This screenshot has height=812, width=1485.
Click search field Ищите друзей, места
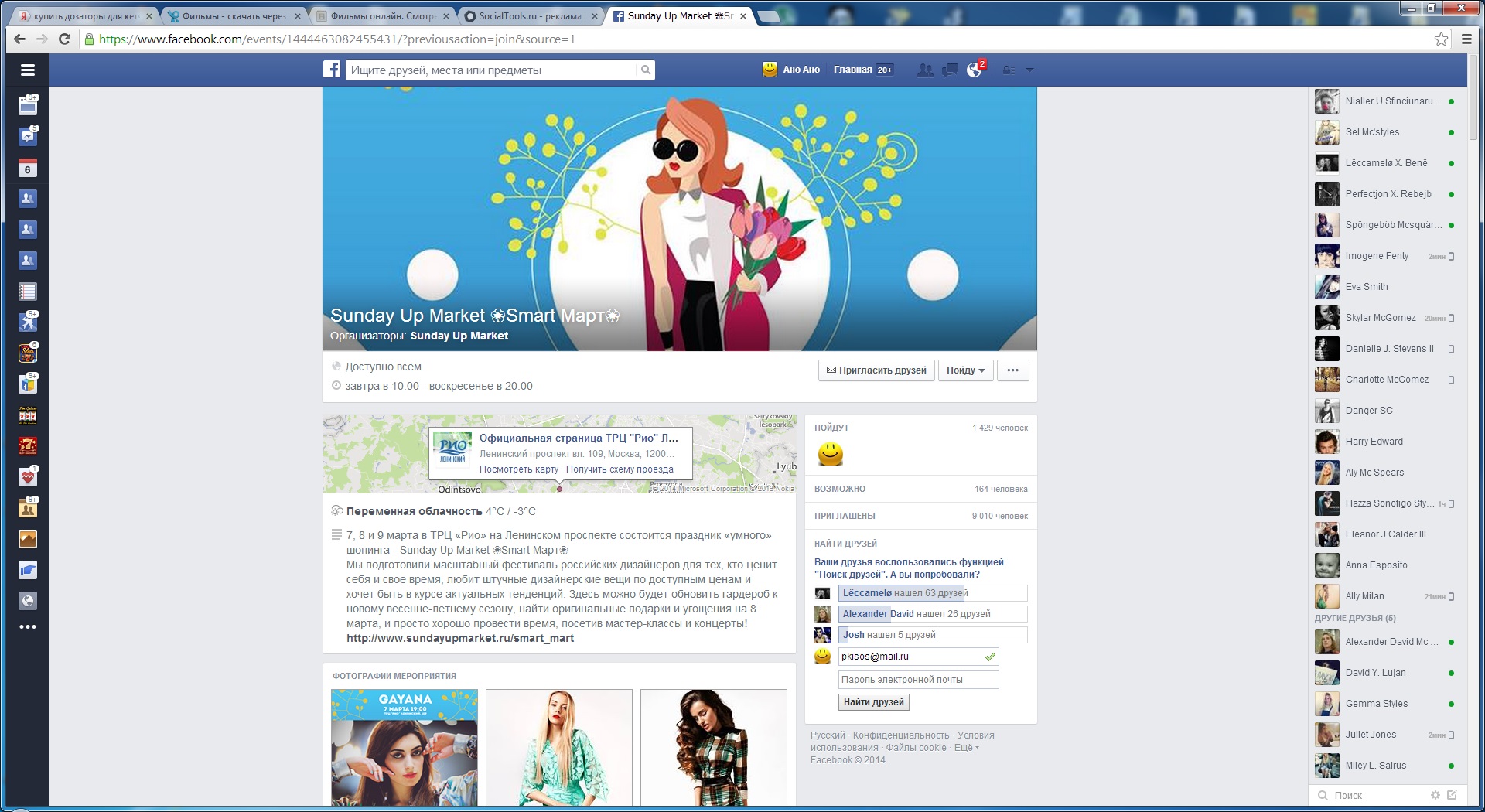pos(492,70)
